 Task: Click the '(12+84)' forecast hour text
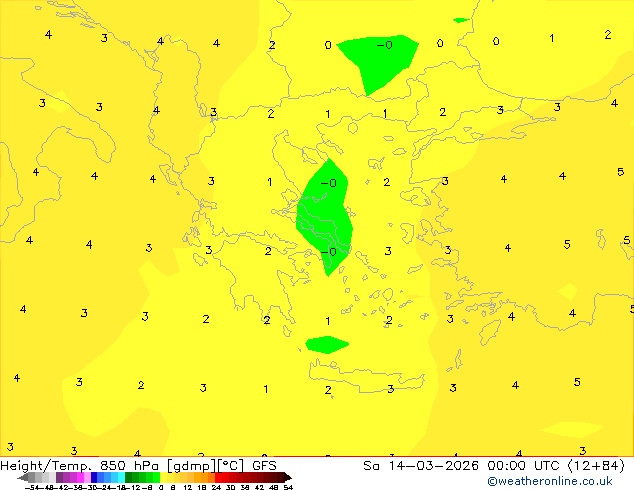tap(596, 466)
